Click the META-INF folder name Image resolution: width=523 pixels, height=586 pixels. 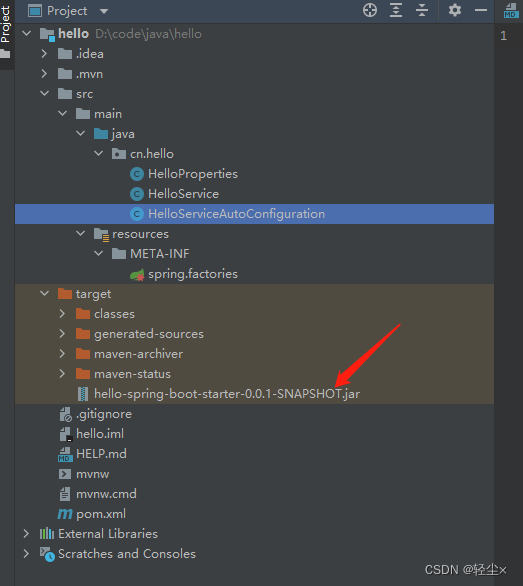160,254
